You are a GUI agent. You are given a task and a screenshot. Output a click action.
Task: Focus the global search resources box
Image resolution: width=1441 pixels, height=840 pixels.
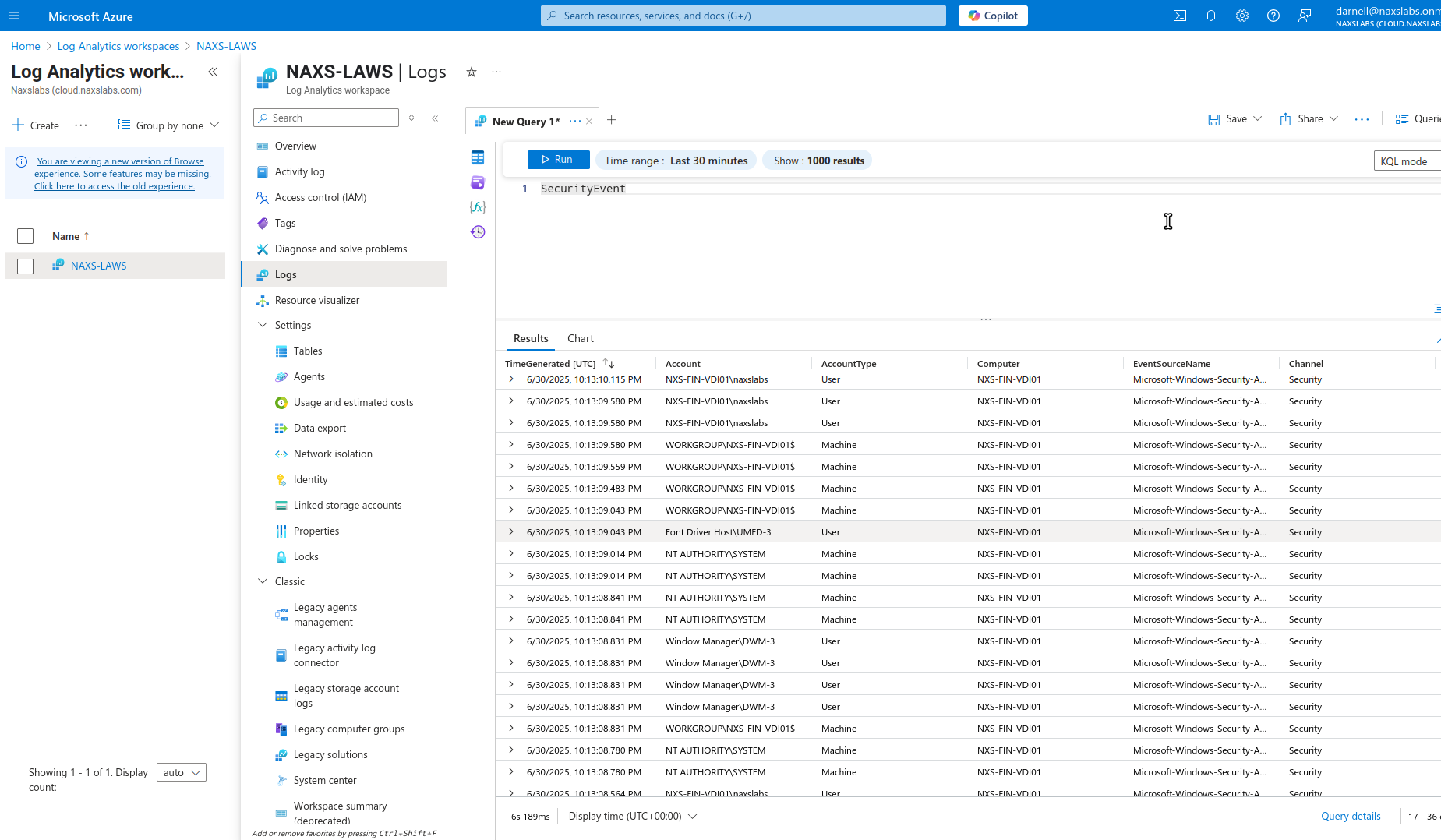pyautogui.click(x=743, y=16)
